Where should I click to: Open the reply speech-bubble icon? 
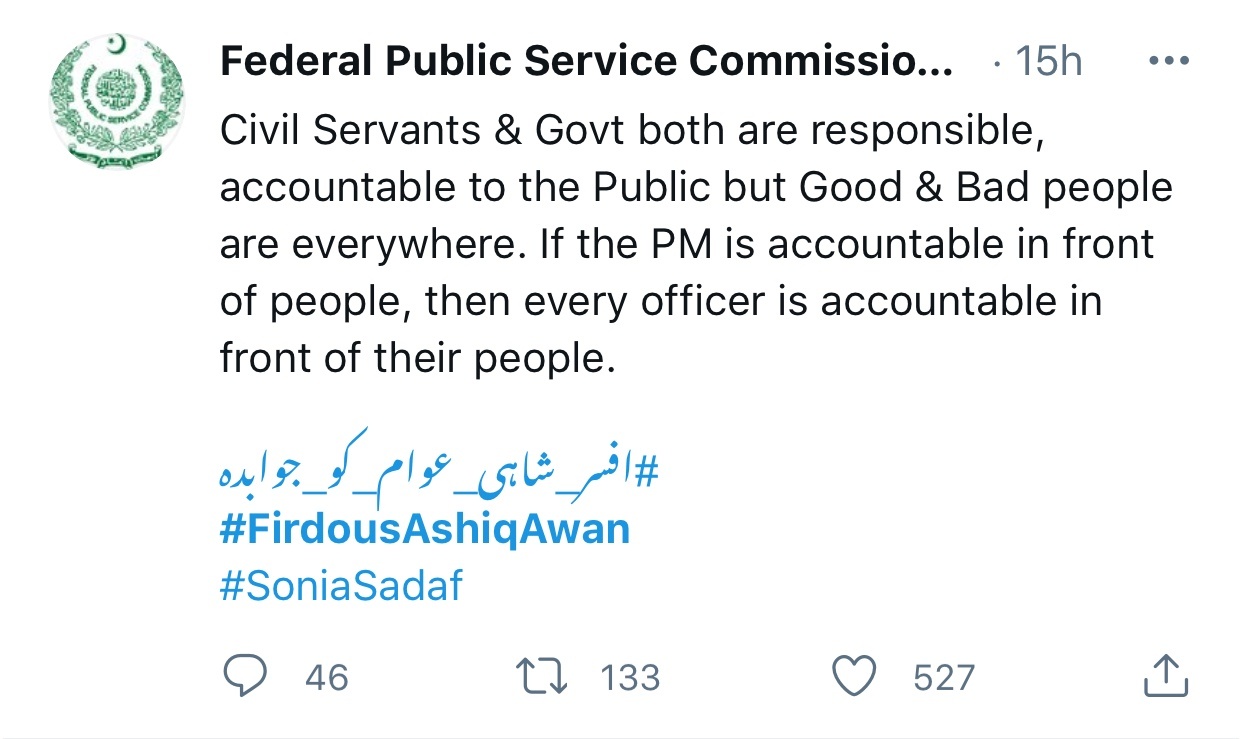pyautogui.click(x=245, y=677)
